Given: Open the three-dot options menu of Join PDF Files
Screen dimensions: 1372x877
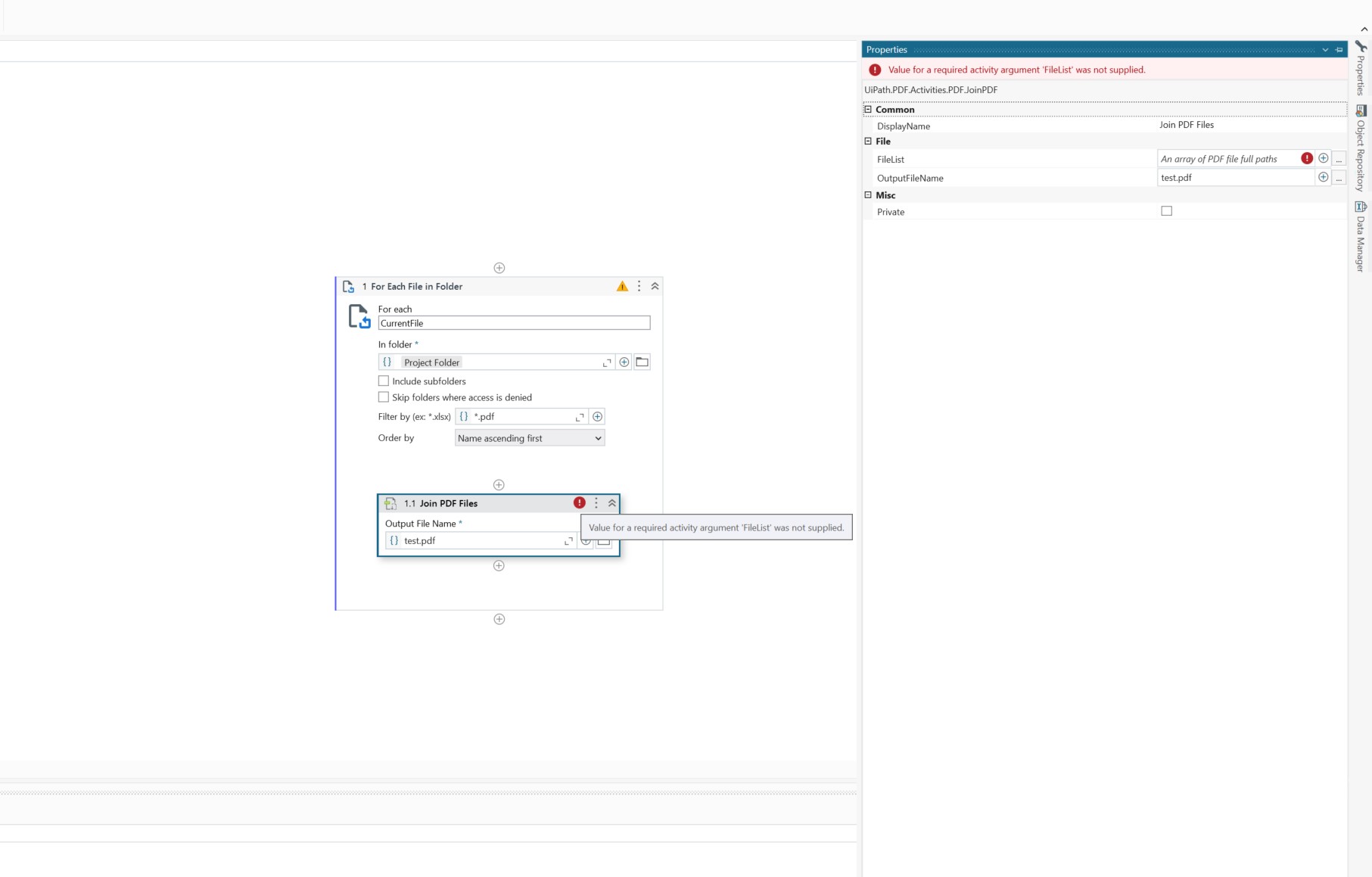Looking at the screenshot, I should coord(596,503).
